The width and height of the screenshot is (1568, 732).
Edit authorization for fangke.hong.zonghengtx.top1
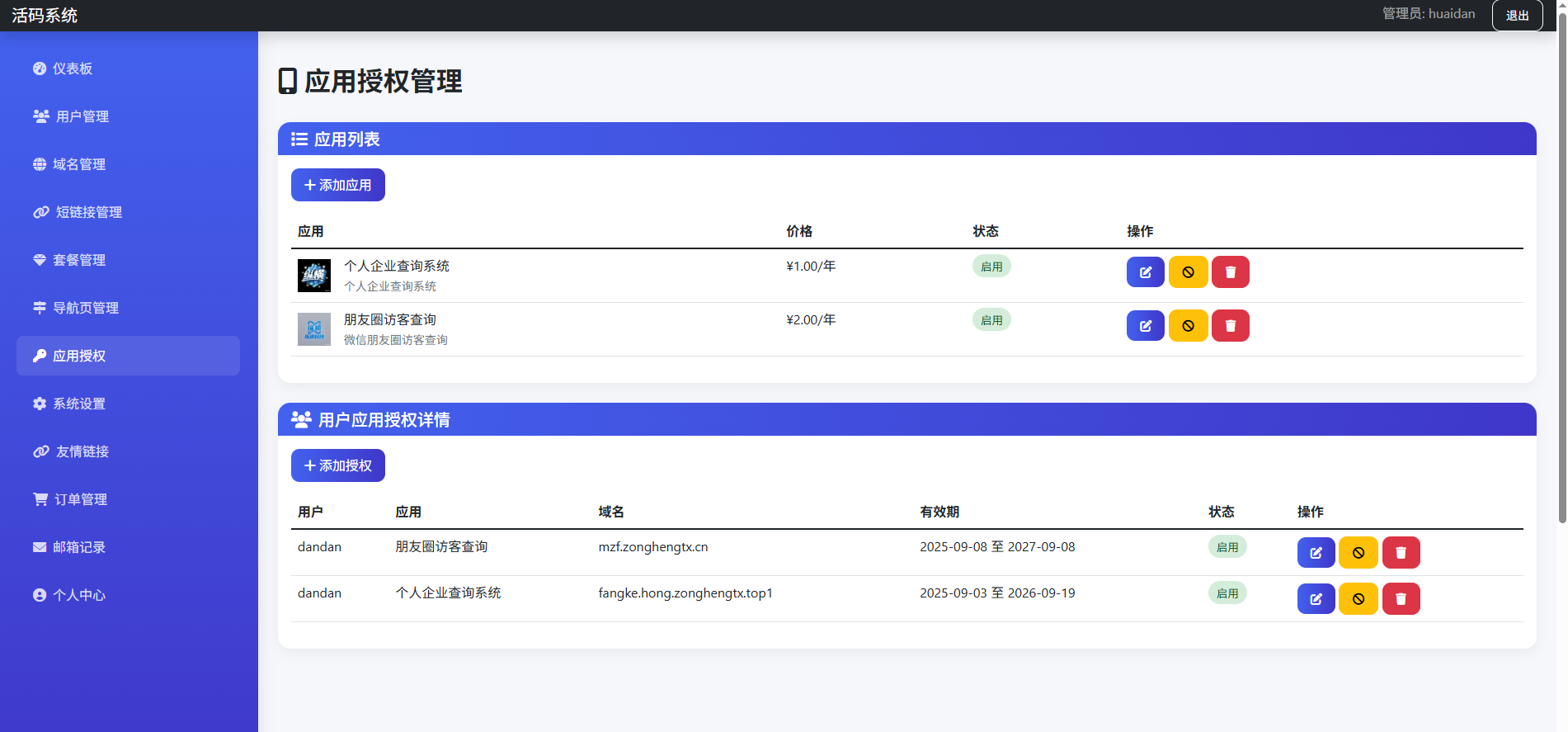[1316, 599]
